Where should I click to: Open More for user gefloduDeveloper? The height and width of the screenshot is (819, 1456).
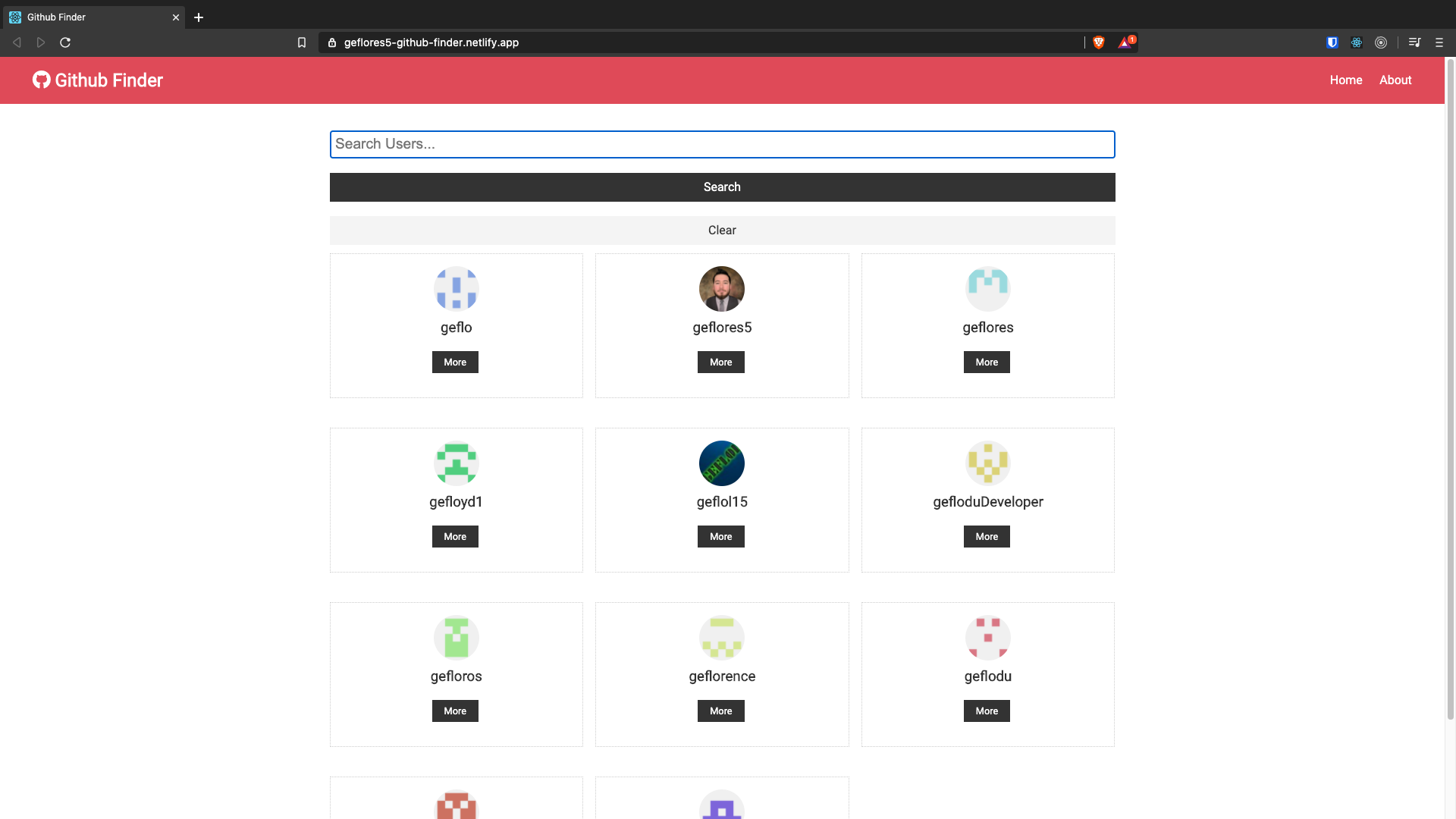[x=987, y=536]
